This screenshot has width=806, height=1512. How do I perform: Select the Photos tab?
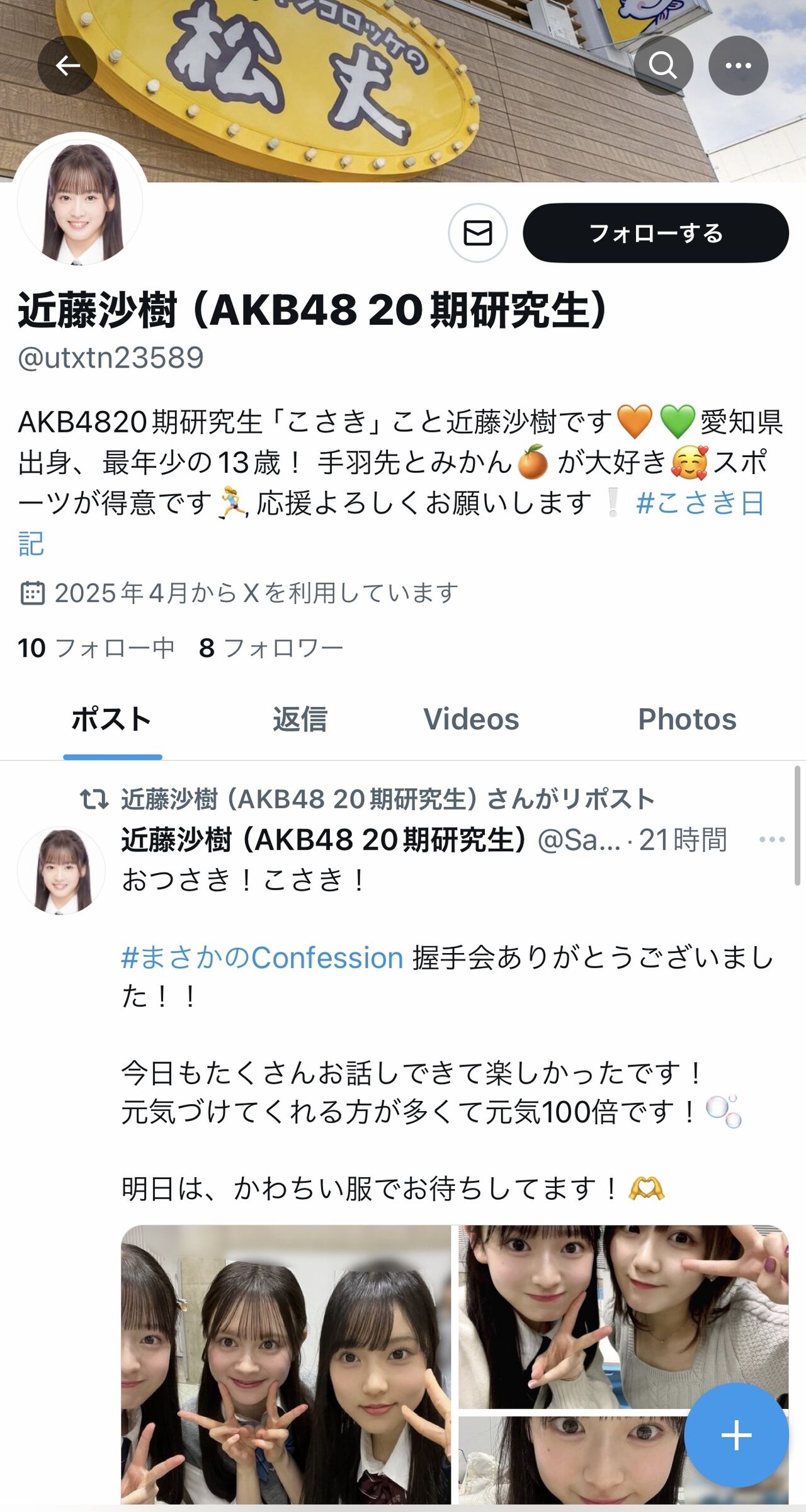687,719
